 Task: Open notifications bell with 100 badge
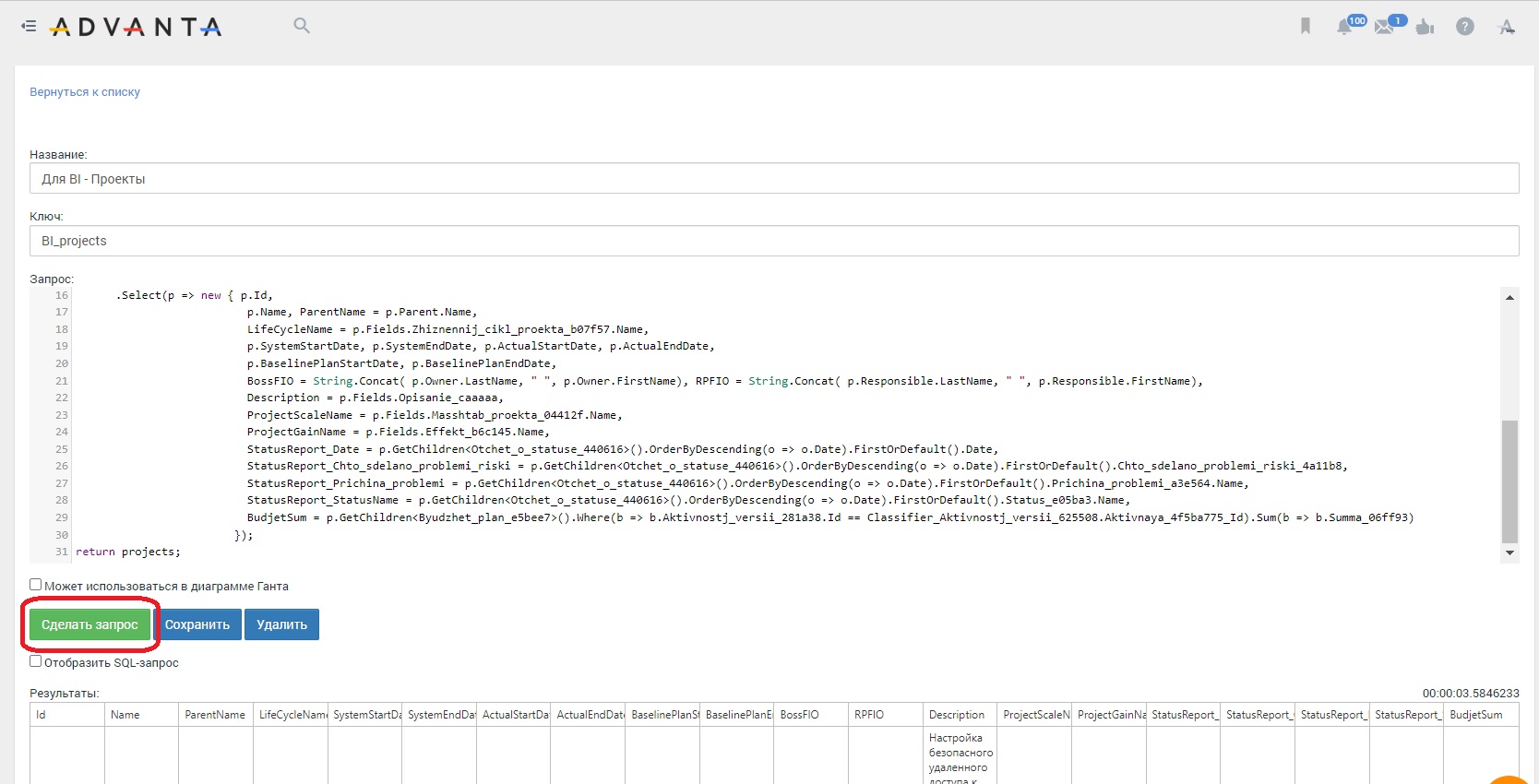[x=1347, y=25]
